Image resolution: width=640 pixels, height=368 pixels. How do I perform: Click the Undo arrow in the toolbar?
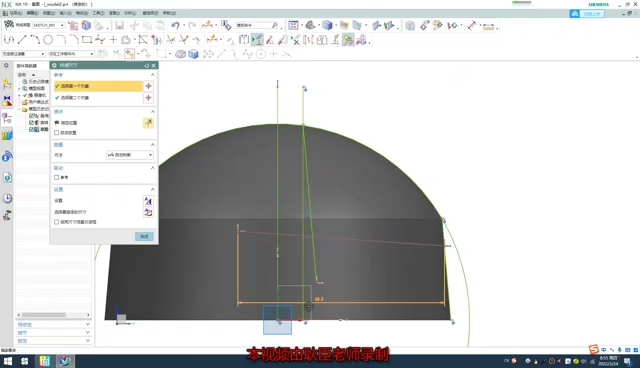175,25
